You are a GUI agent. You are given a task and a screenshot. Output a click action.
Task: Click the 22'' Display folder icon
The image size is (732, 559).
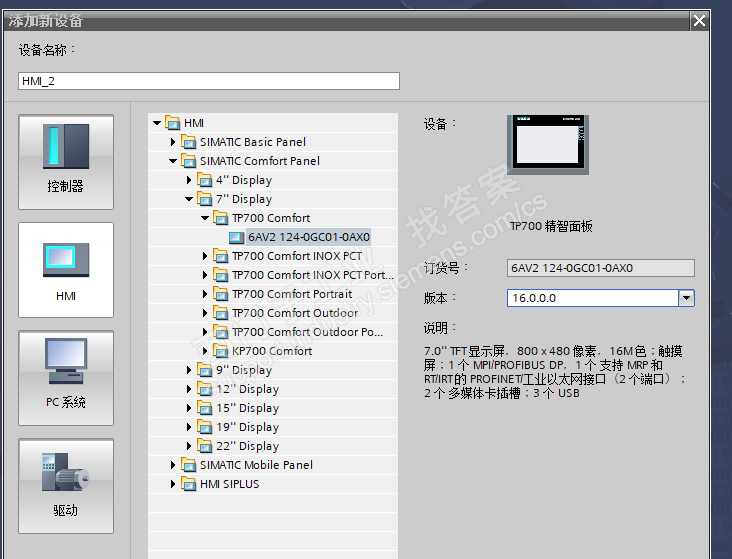click(x=204, y=446)
